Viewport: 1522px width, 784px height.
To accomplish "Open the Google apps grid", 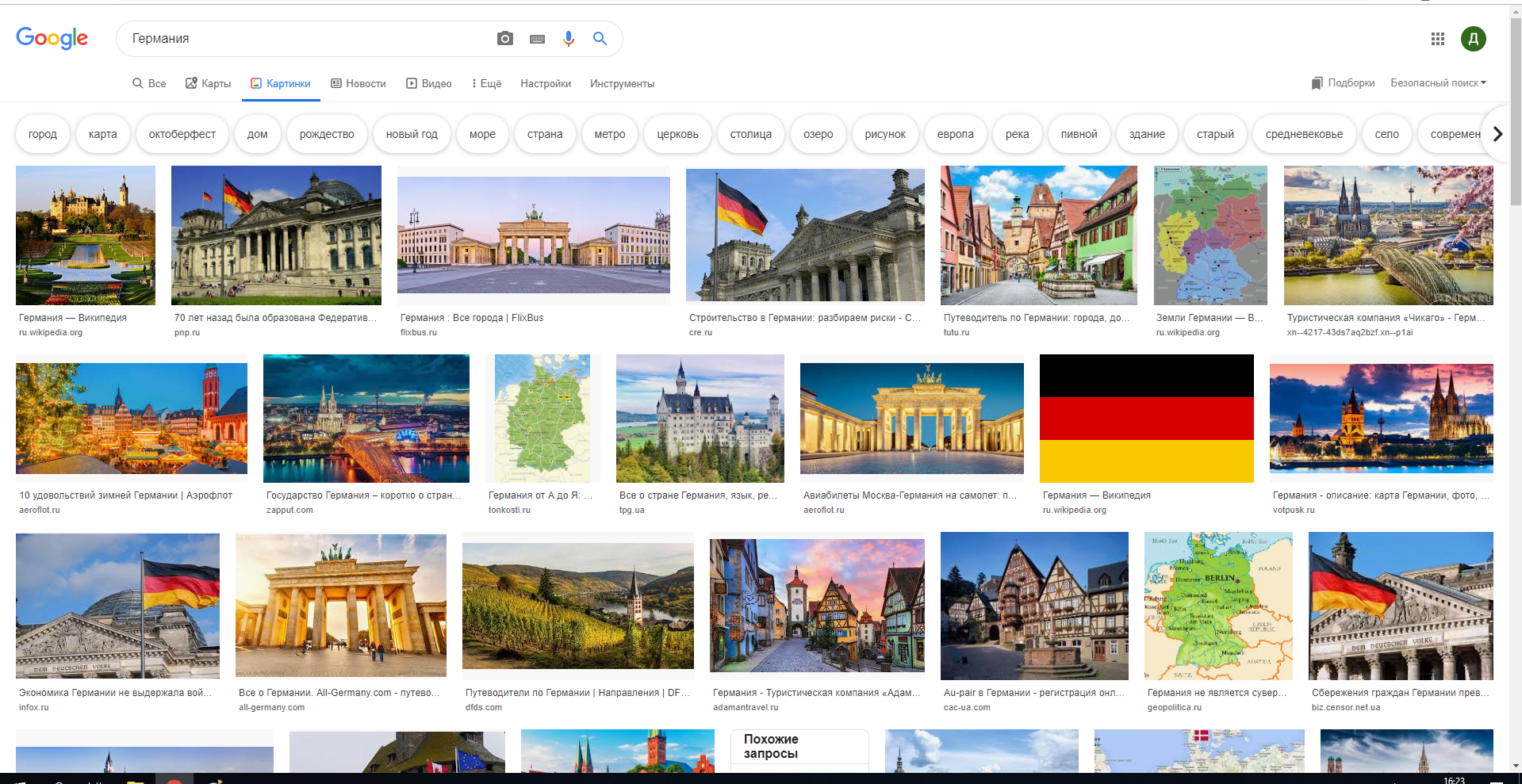I will (1437, 39).
